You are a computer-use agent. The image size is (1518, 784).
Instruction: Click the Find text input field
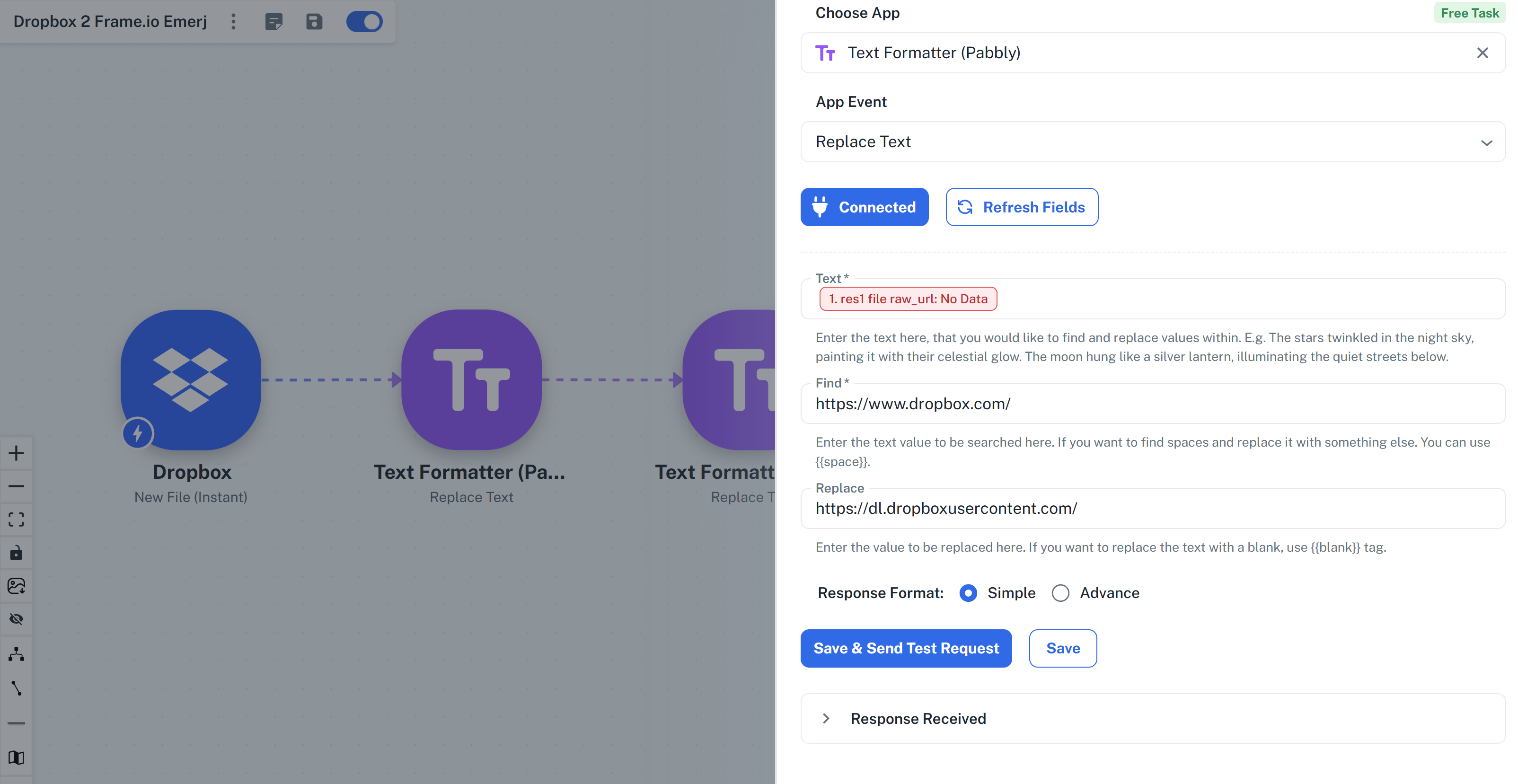click(x=1152, y=404)
